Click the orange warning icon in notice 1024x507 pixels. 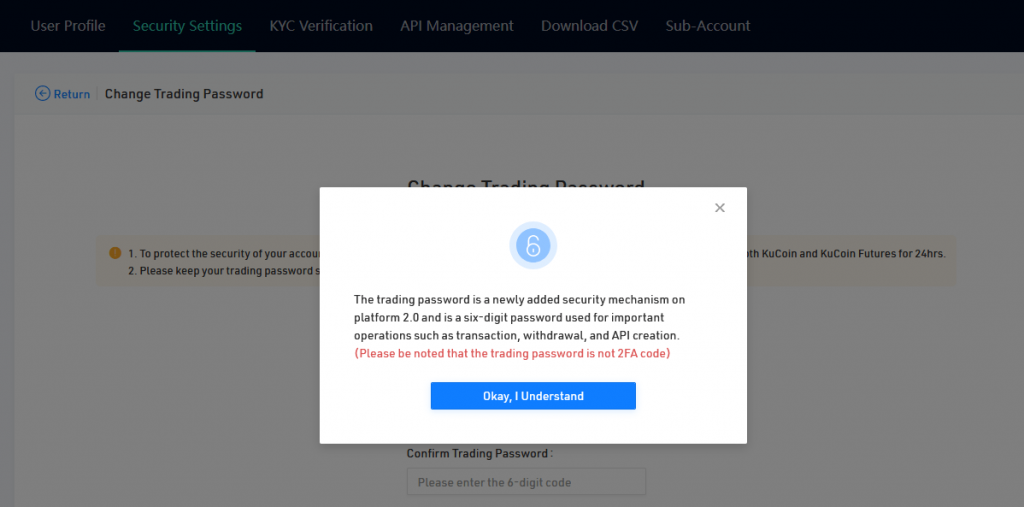click(115, 254)
